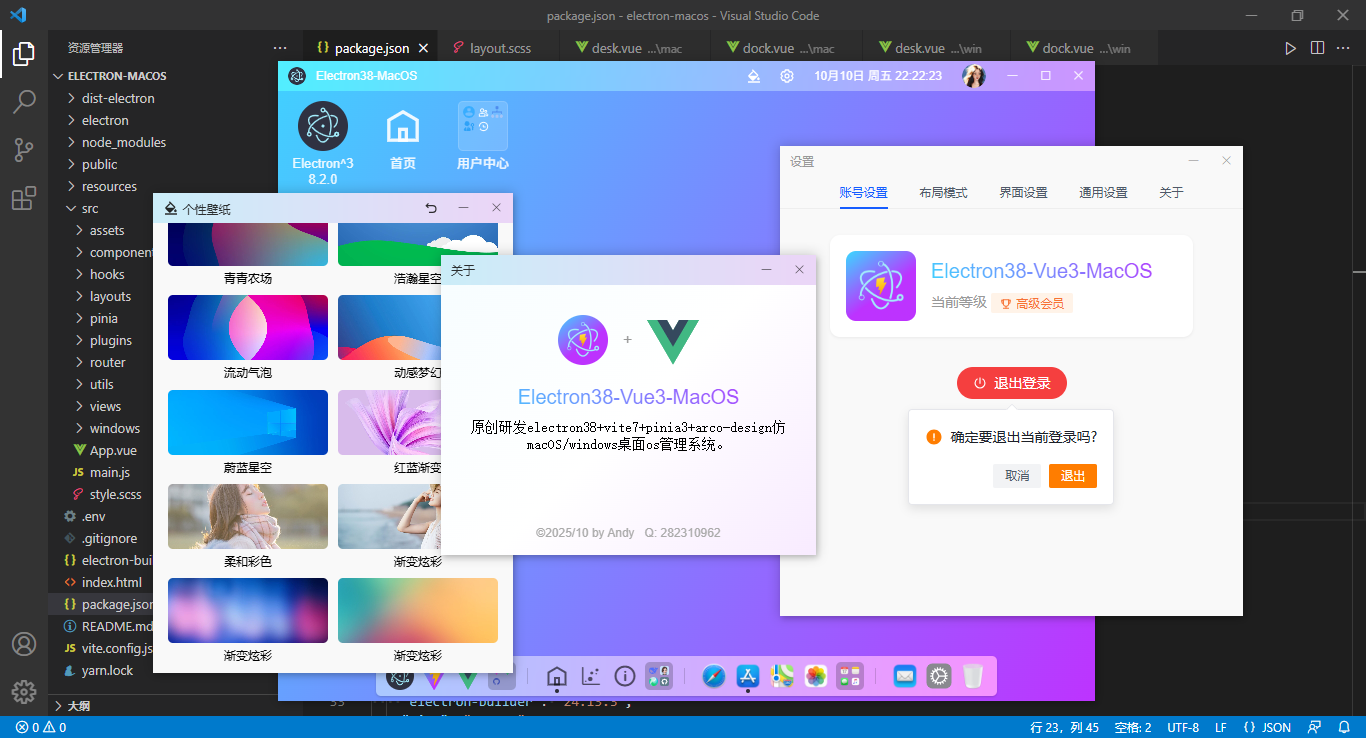Open the App Store icon in the dock
Viewport: 1366px width, 738px height.
(x=748, y=676)
